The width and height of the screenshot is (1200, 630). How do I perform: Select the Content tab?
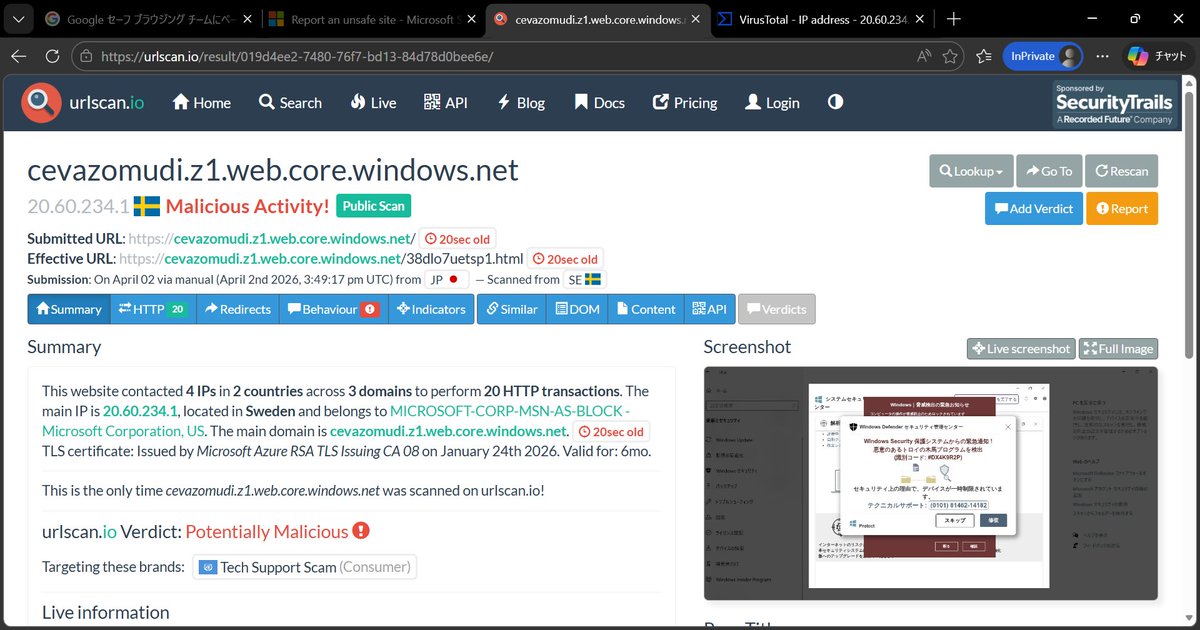(x=646, y=309)
